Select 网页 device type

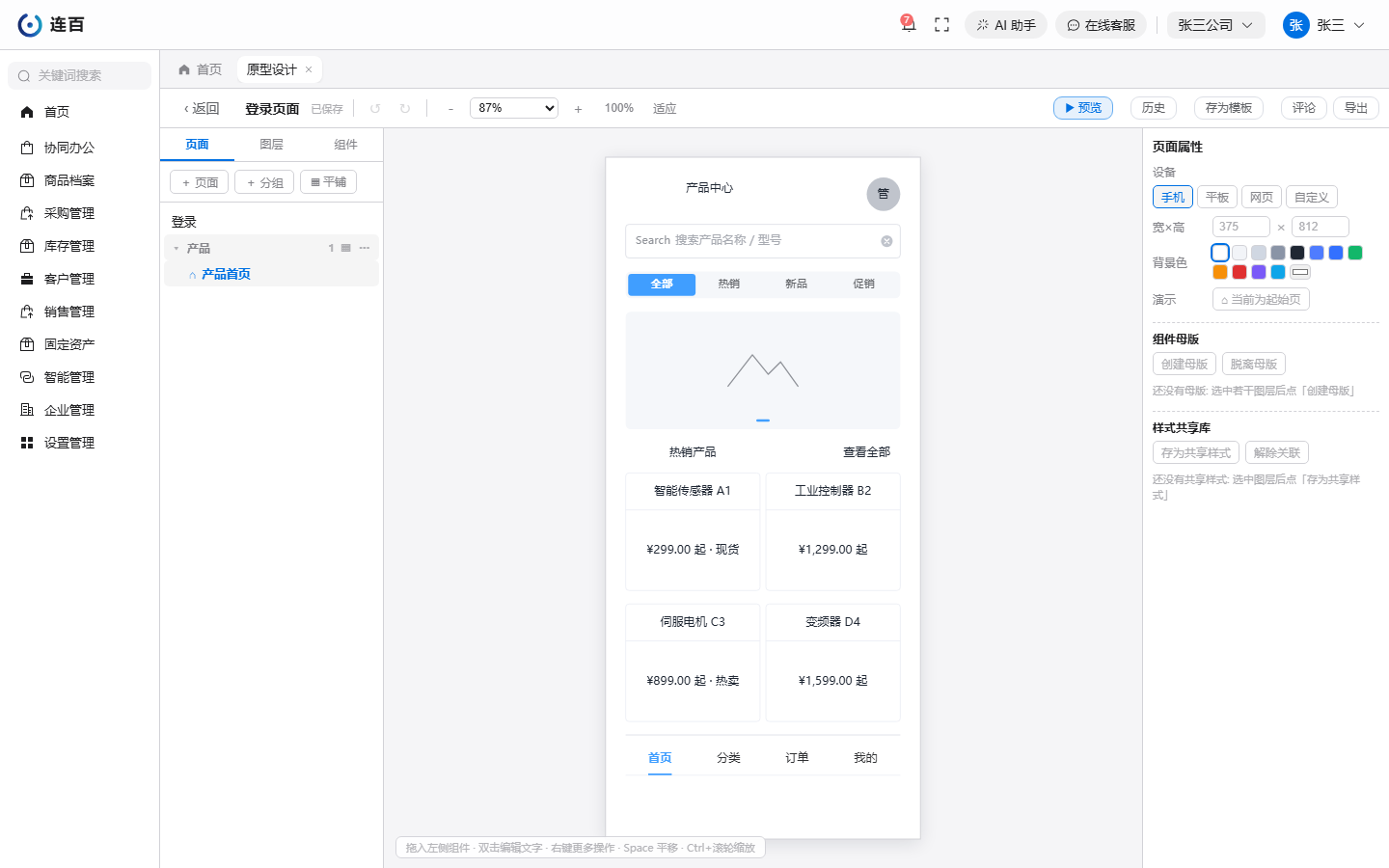tap(1262, 197)
